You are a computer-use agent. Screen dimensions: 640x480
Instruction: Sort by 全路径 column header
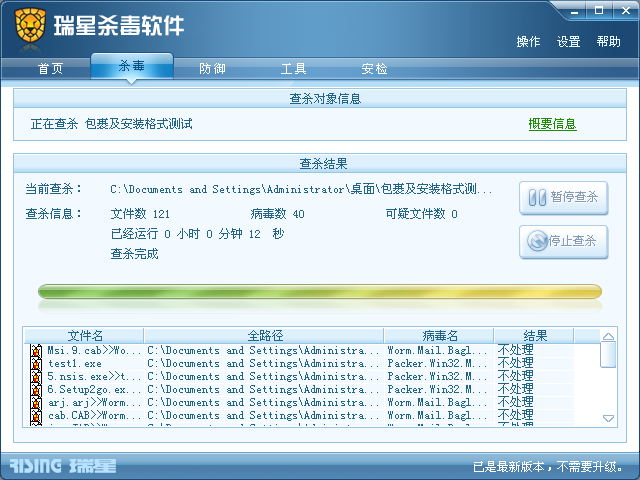tap(264, 336)
